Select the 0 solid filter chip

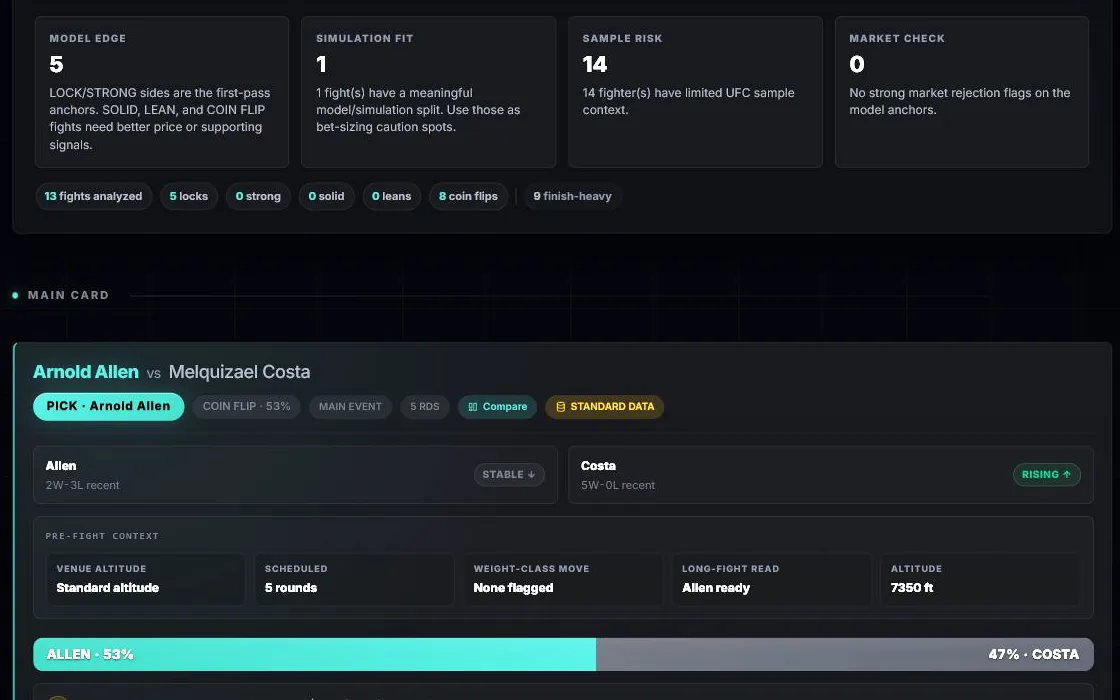pyautogui.click(x=326, y=196)
